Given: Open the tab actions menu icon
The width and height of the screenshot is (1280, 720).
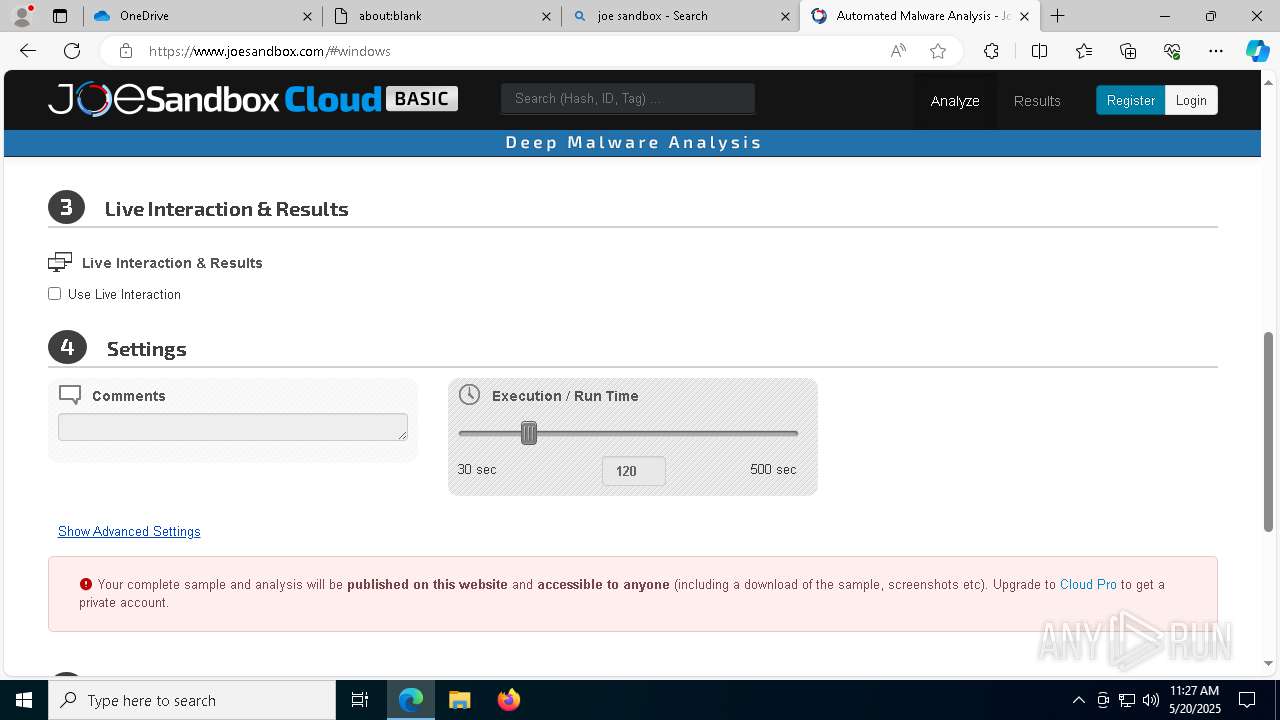Looking at the screenshot, I should coord(60,16).
